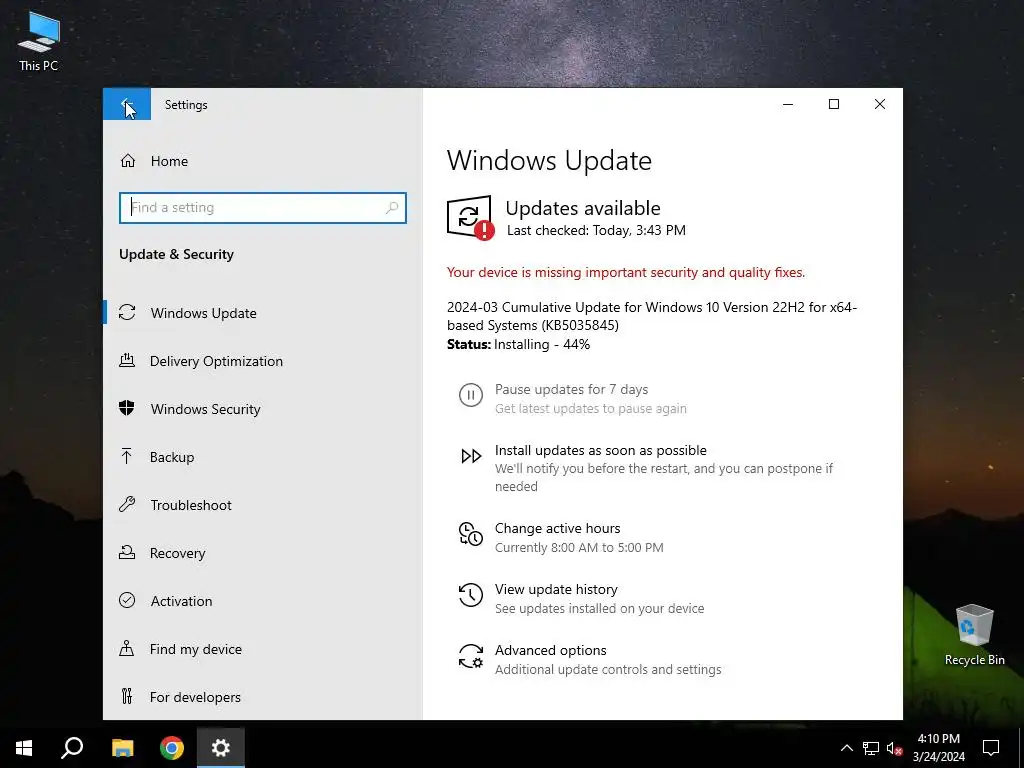Click the Change active hours clock icon
The image size is (1024, 768).
click(x=471, y=534)
